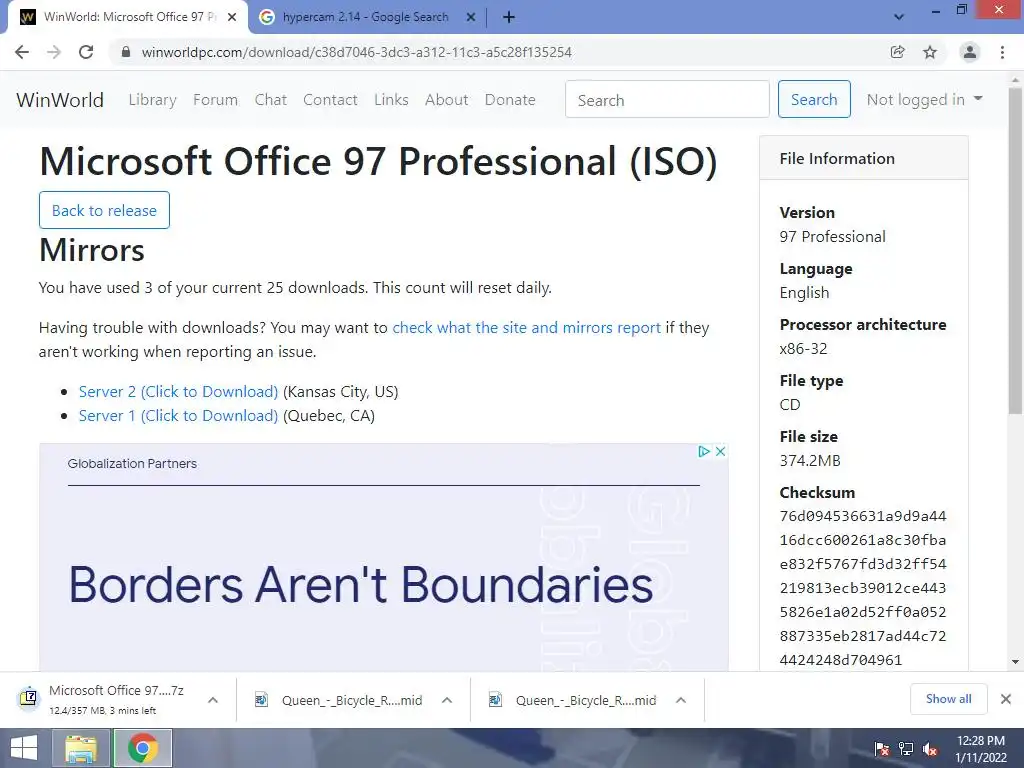Bookmark this page with the star
The height and width of the screenshot is (768, 1024).
point(930,52)
